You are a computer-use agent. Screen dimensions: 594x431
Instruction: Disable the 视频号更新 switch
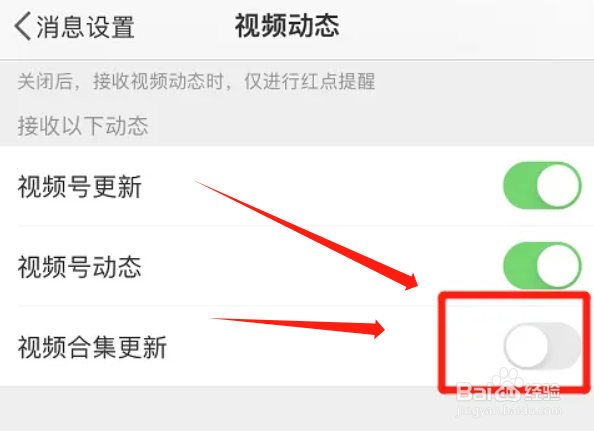(542, 186)
